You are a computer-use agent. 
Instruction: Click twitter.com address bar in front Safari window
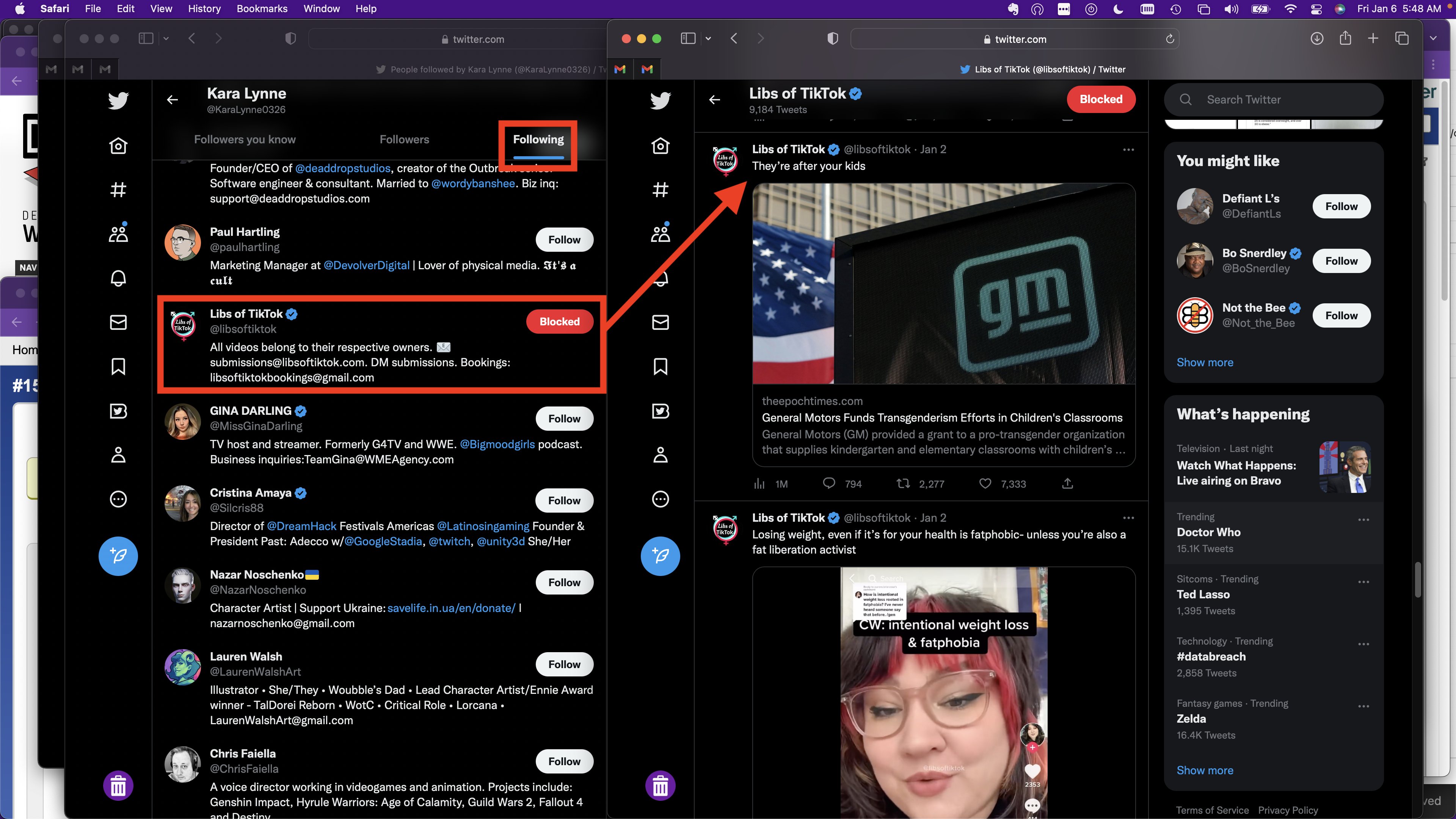(x=1015, y=39)
